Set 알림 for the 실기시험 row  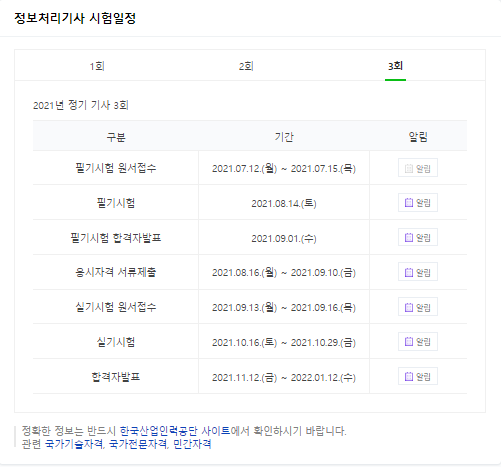click(x=418, y=341)
